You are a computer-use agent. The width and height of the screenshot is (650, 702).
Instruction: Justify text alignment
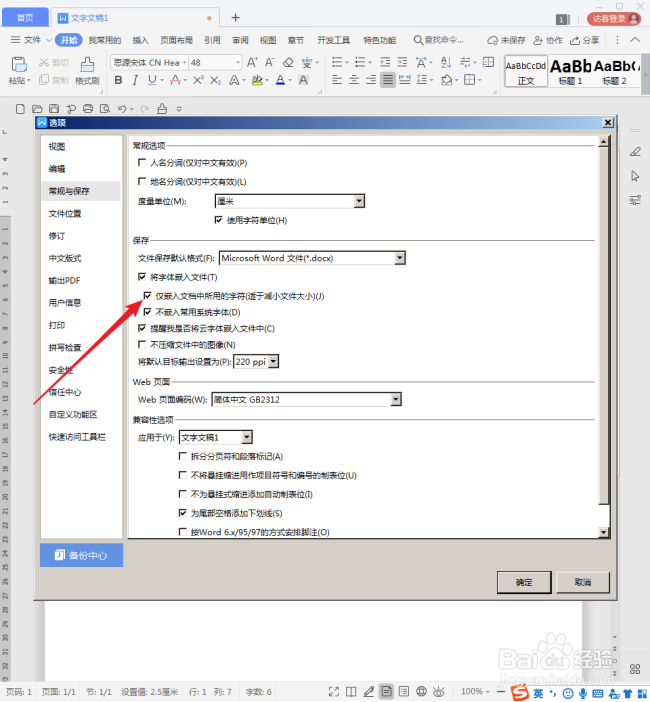(x=388, y=80)
